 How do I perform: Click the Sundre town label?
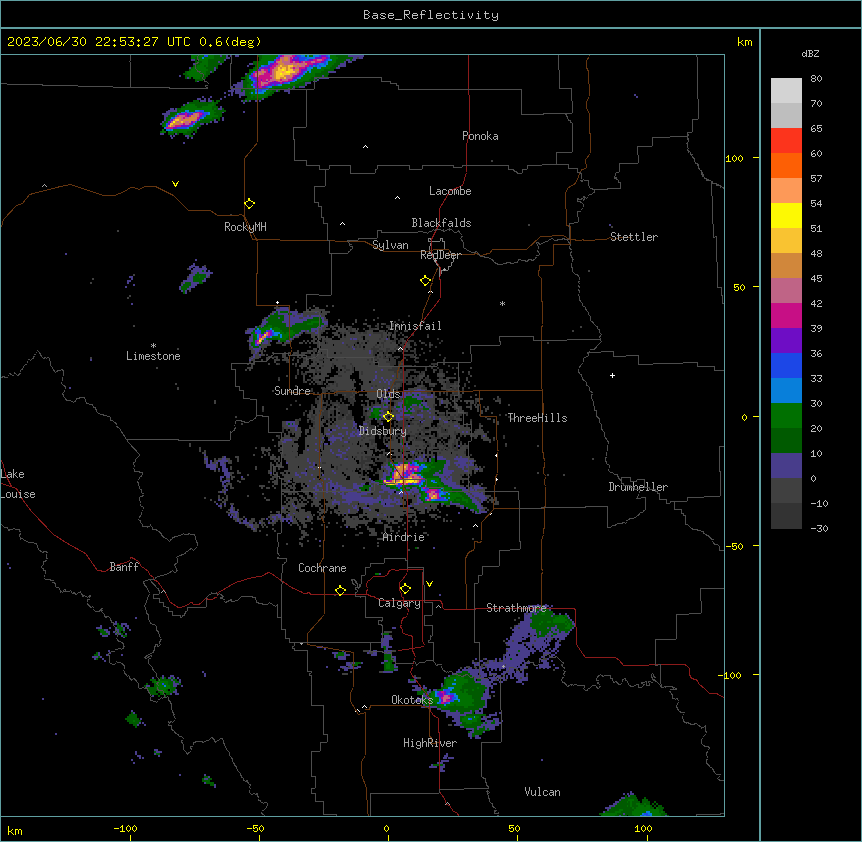pyautogui.click(x=292, y=391)
